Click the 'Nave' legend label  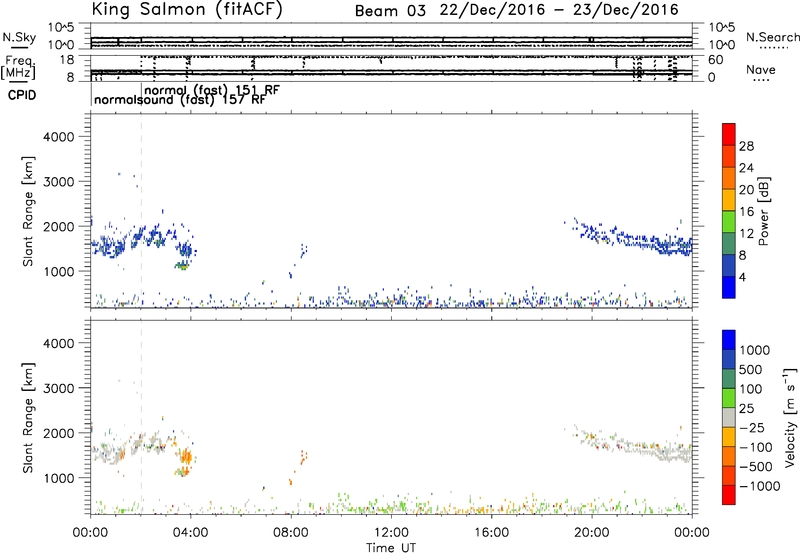[761, 69]
